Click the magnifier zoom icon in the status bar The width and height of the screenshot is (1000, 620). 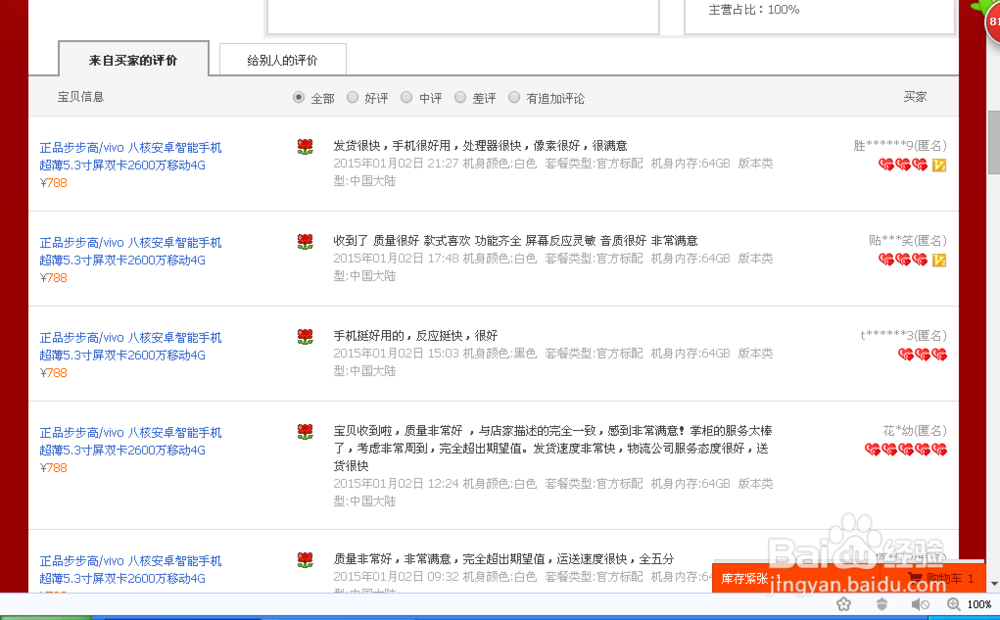(x=953, y=604)
